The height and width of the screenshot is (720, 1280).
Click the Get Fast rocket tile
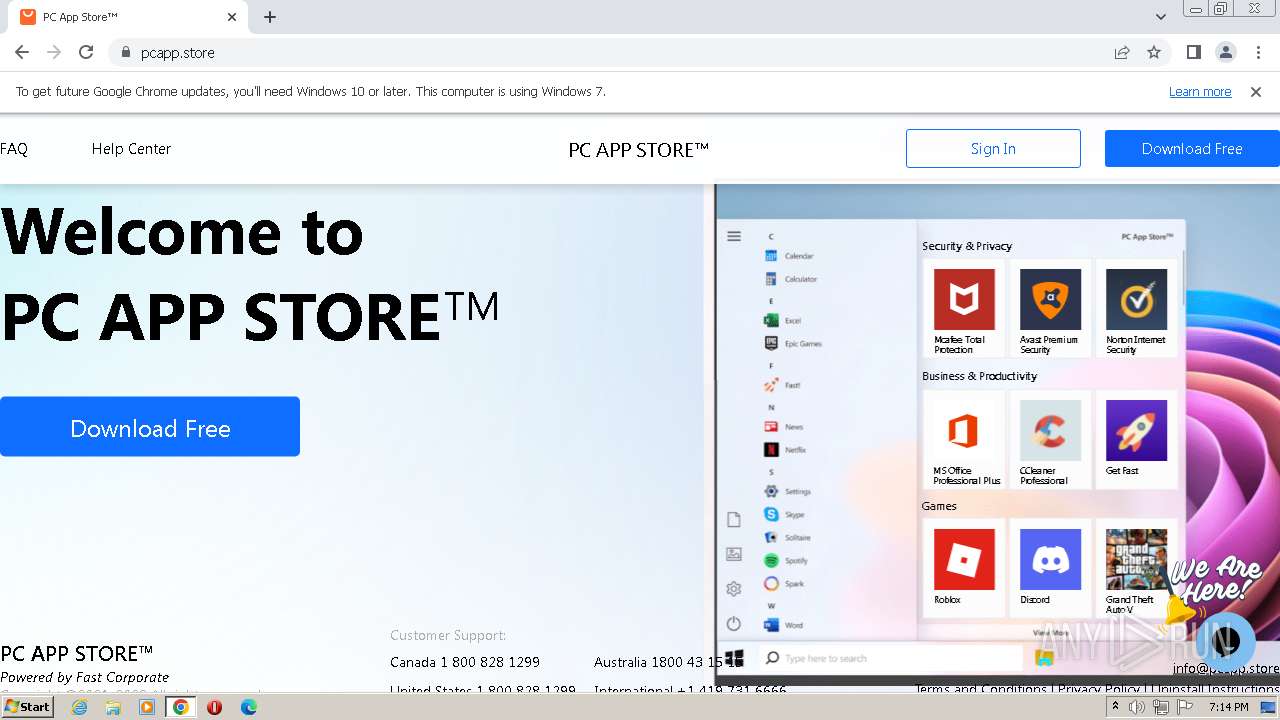pos(1136,440)
